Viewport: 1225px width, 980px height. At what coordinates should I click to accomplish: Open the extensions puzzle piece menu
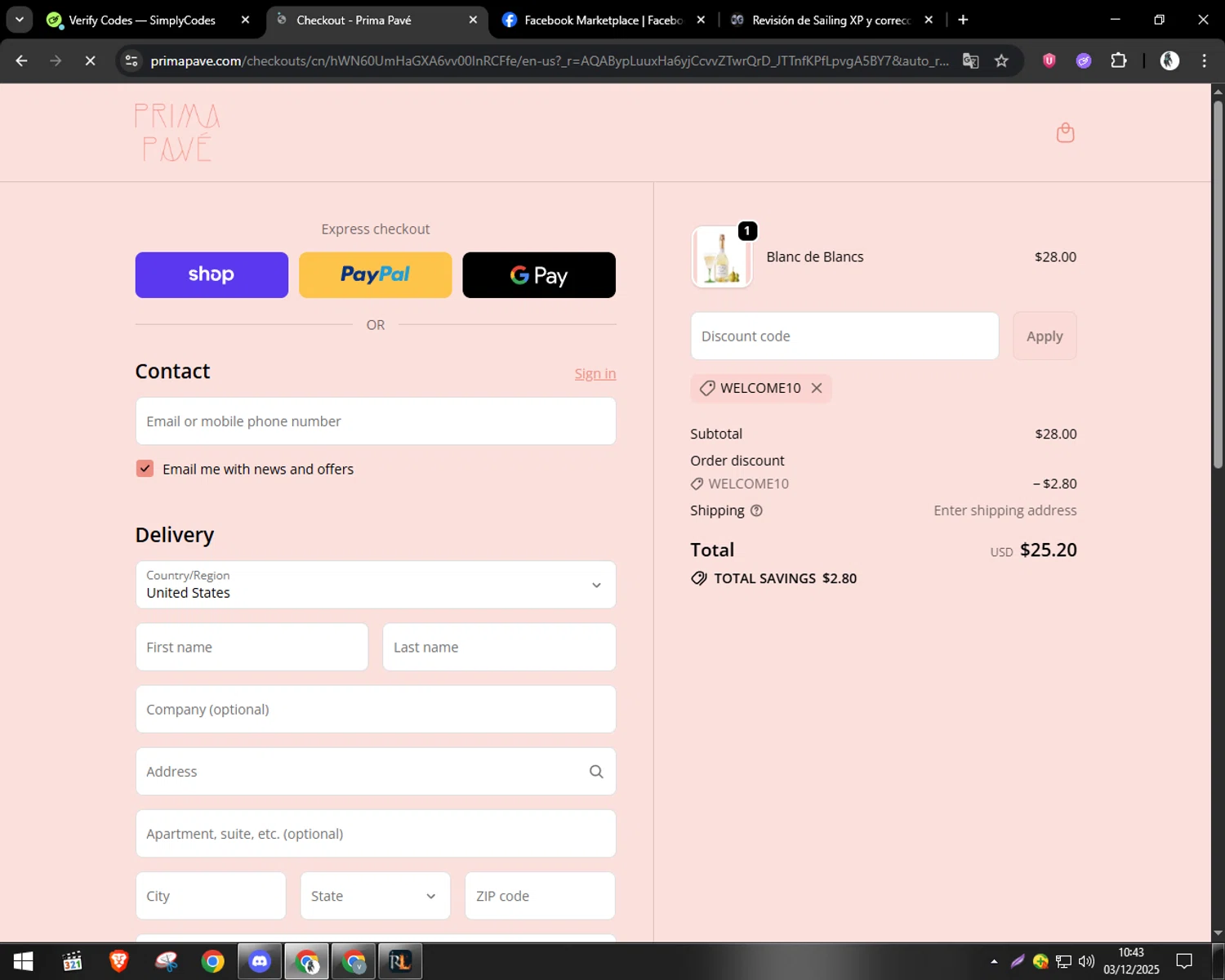point(1119,60)
